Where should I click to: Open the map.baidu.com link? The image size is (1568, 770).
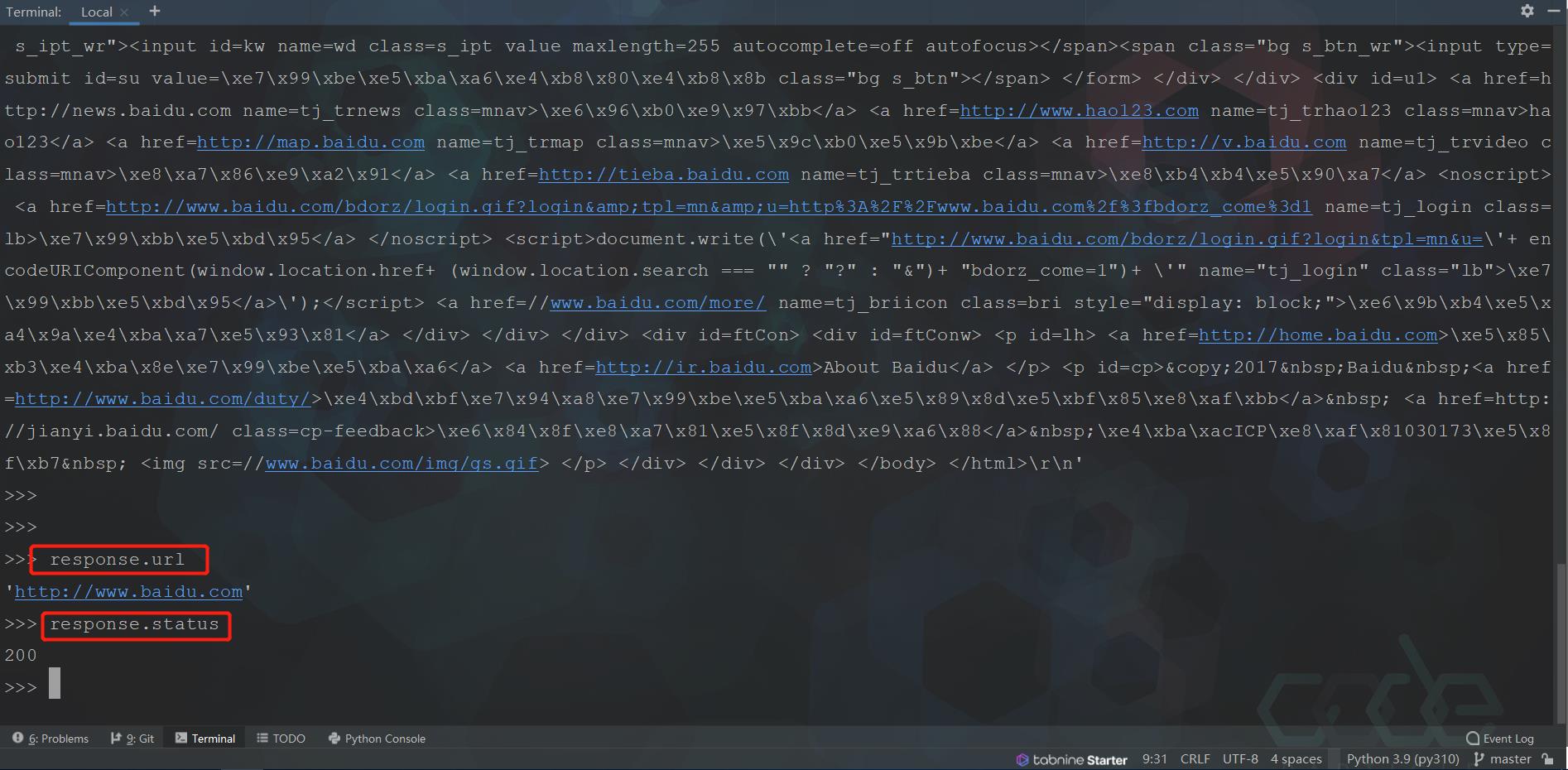(310, 143)
